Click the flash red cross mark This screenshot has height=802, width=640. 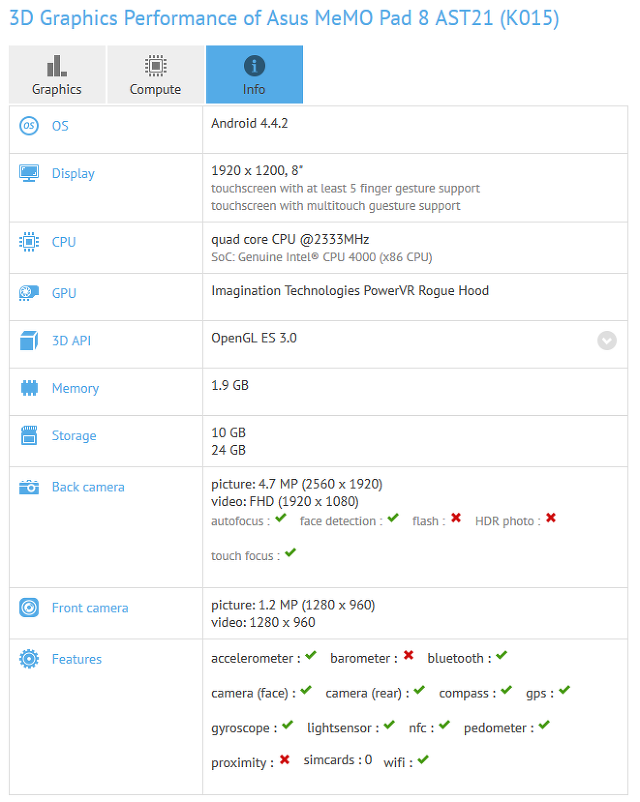456,518
